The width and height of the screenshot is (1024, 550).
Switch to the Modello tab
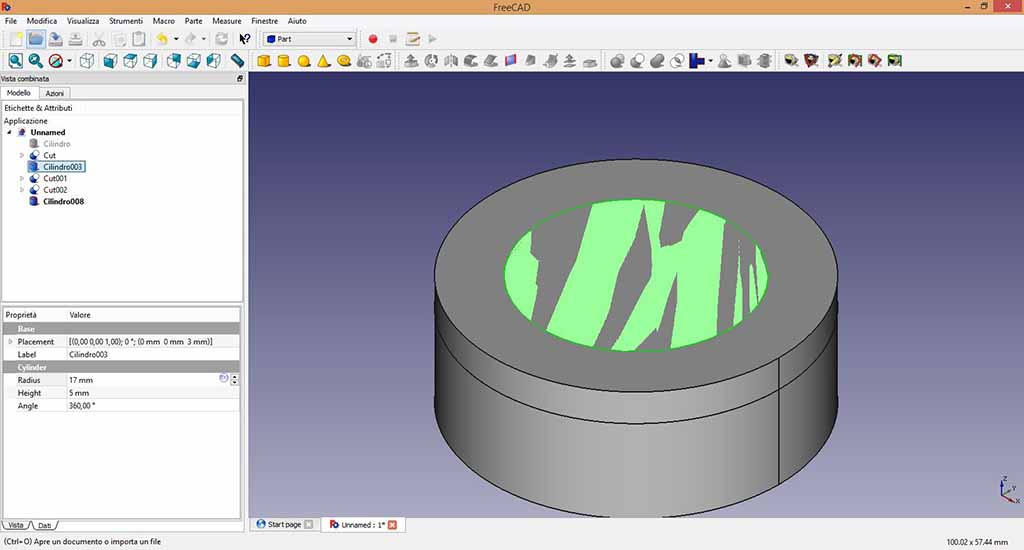19,93
